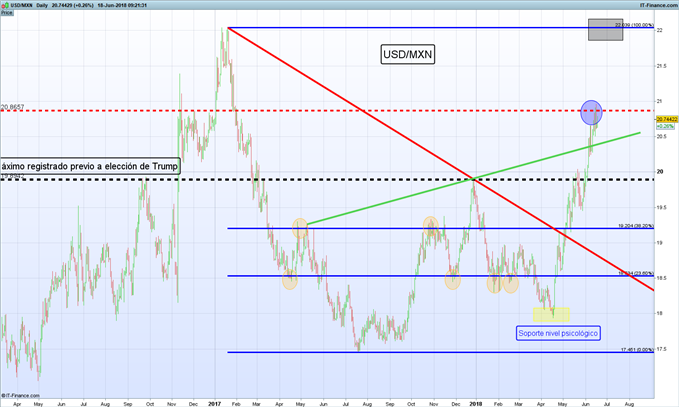Select the gray rectangle near 22 level
The height and width of the screenshot is (407, 679).
click(605, 29)
